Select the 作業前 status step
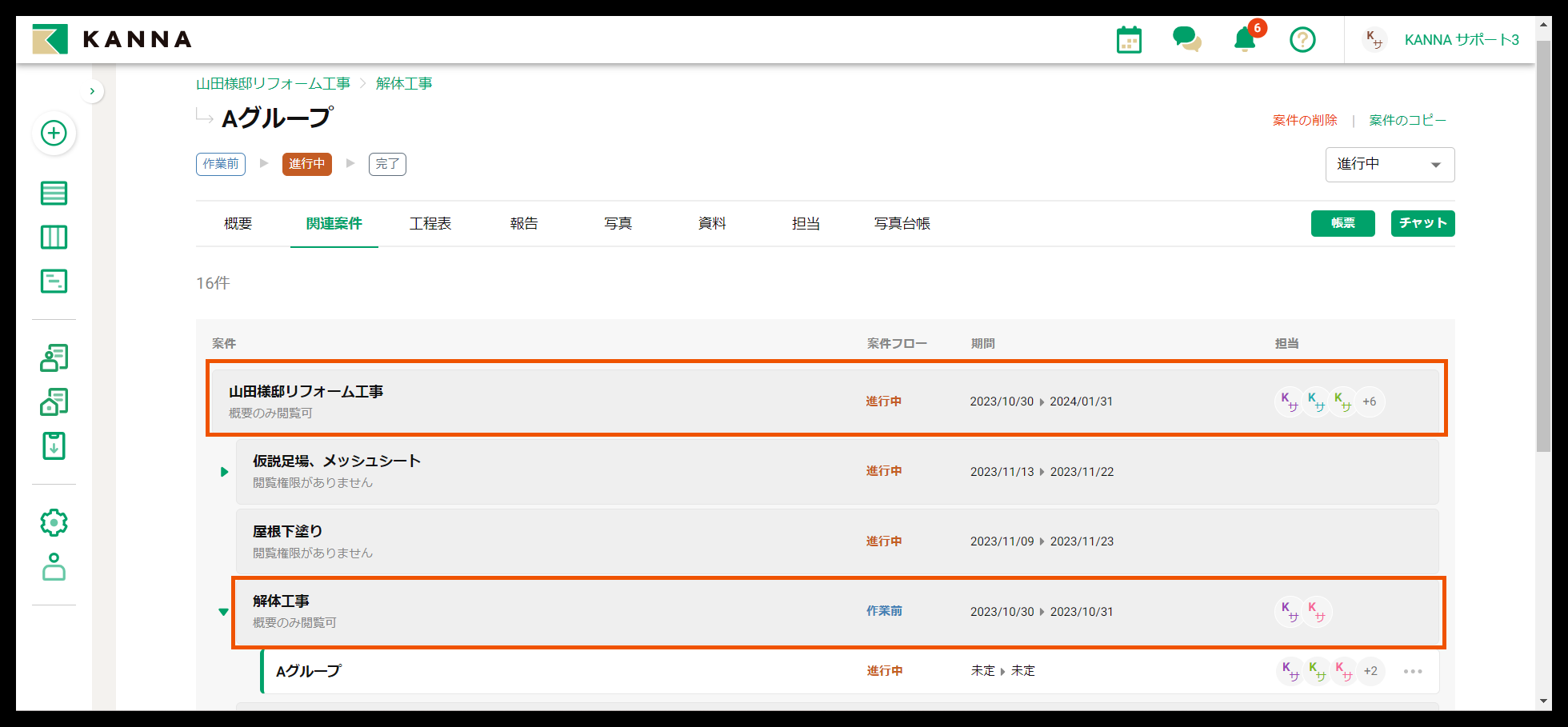The height and width of the screenshot is (727, 1568). pyautogui.click(x=220, y=164)
